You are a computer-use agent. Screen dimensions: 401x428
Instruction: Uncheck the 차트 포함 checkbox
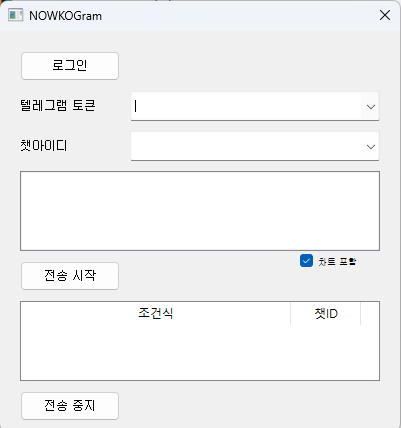coord(306,261)
